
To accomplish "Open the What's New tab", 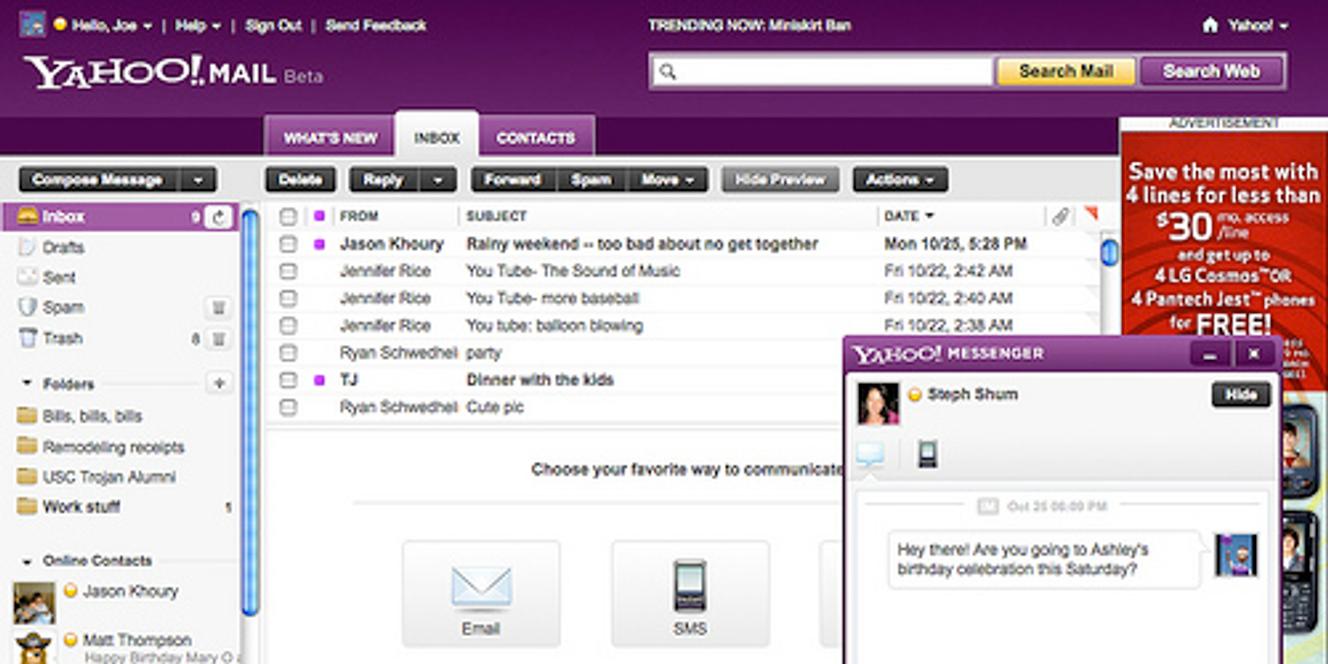I will point(331,136).
